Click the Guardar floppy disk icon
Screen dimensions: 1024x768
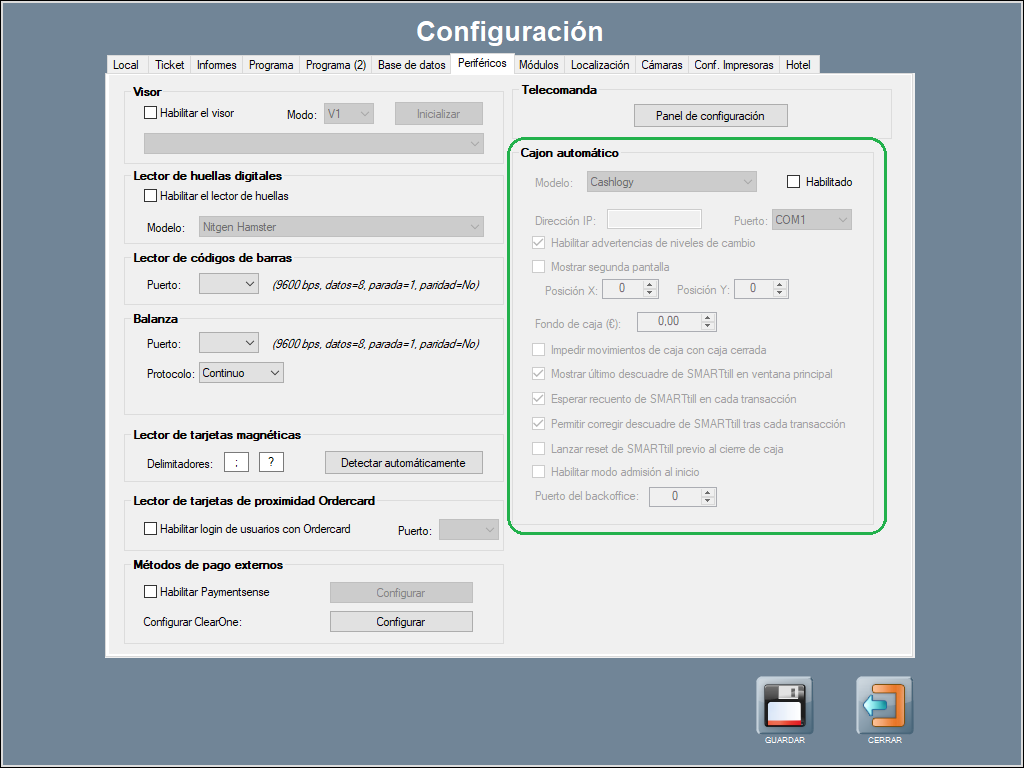784,706
